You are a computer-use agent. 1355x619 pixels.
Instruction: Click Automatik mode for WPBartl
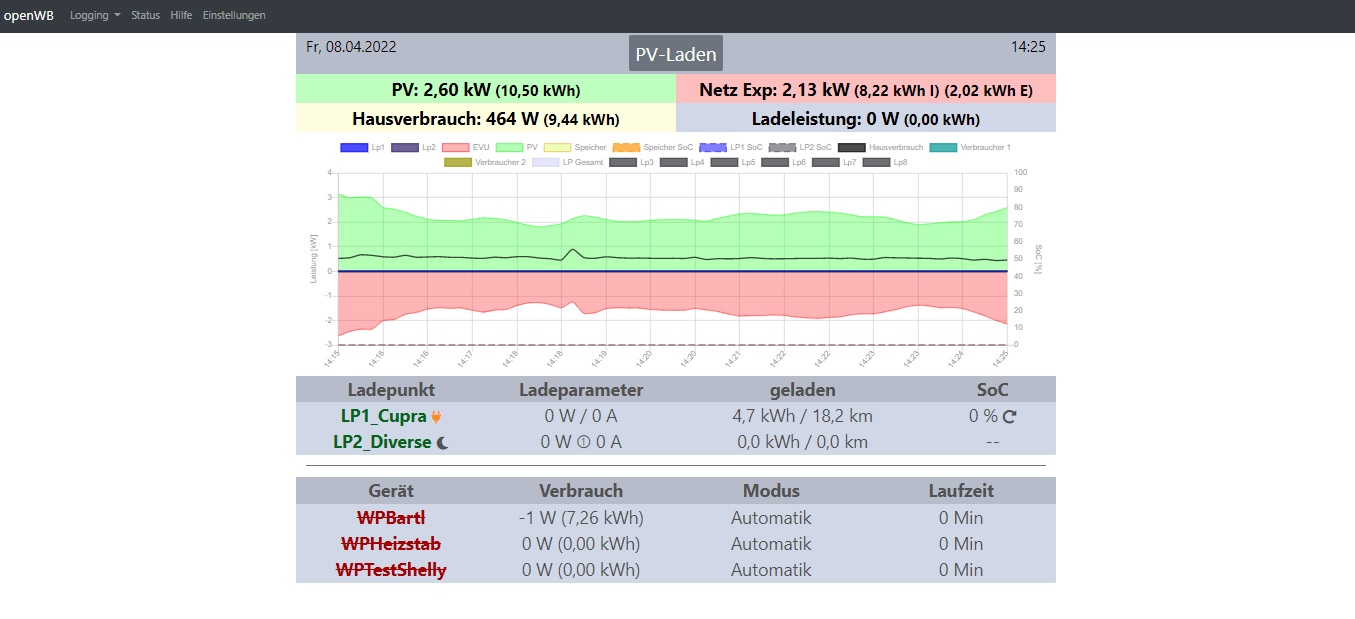coord(771,518)
